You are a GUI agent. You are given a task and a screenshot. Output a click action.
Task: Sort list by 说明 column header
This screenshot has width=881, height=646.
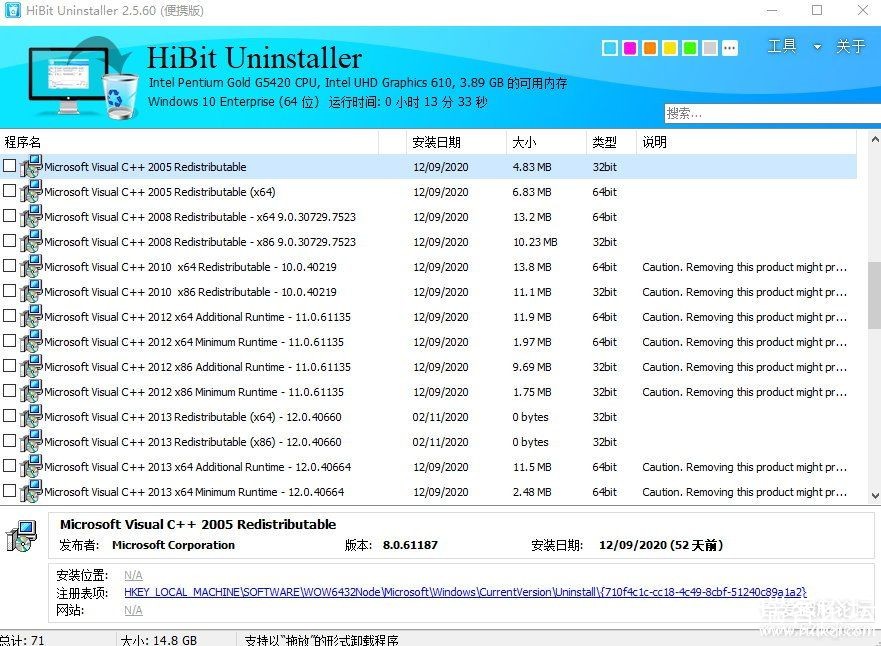point(747,142)
